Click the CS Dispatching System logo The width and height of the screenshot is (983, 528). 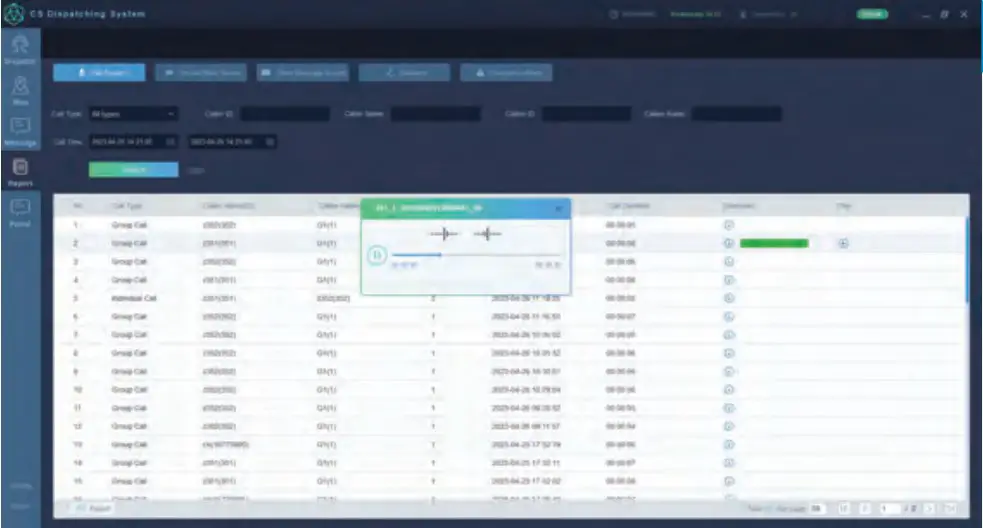(14, 14)
